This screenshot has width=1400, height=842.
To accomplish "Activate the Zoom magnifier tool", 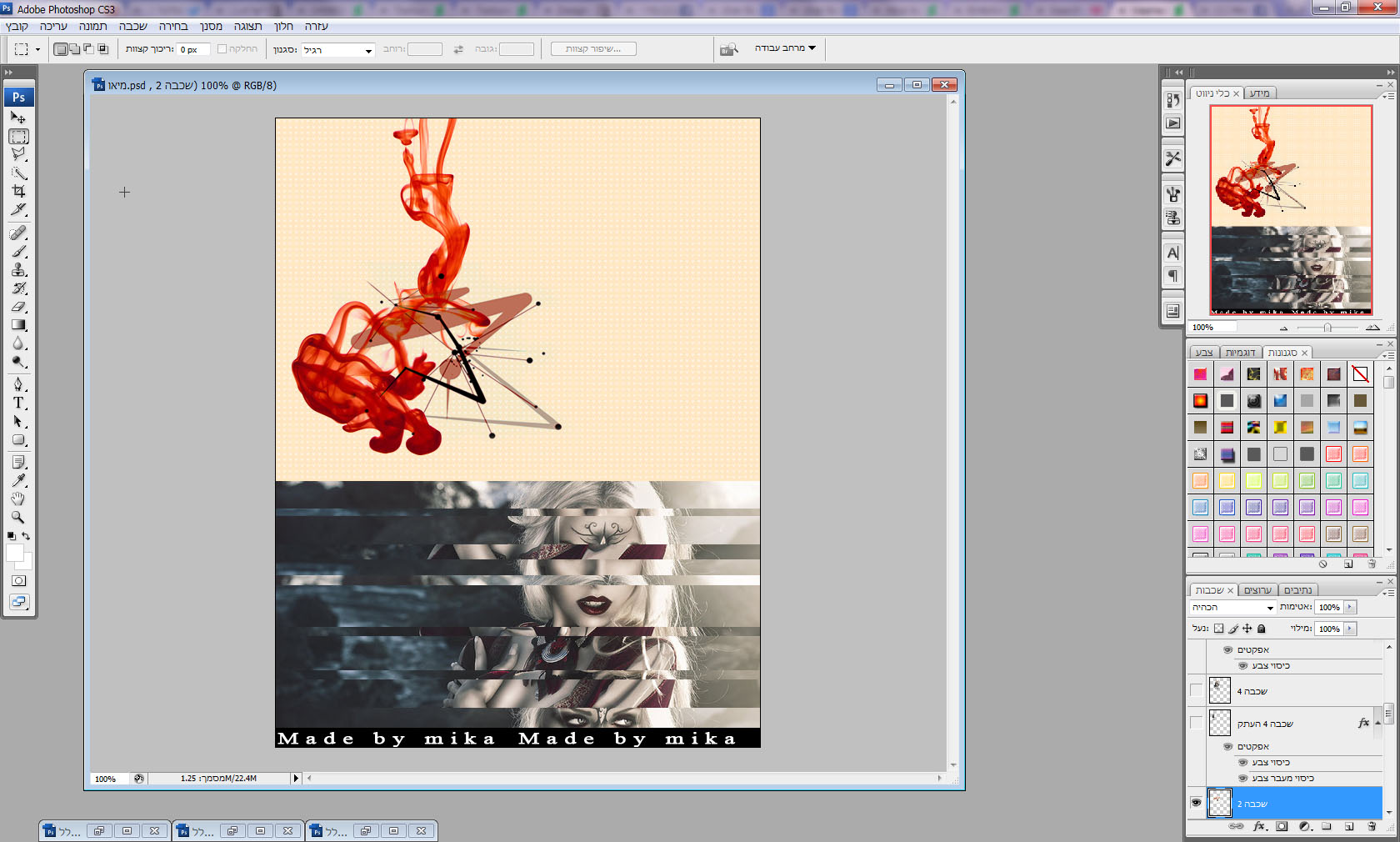I will click(x=18, y=517).
